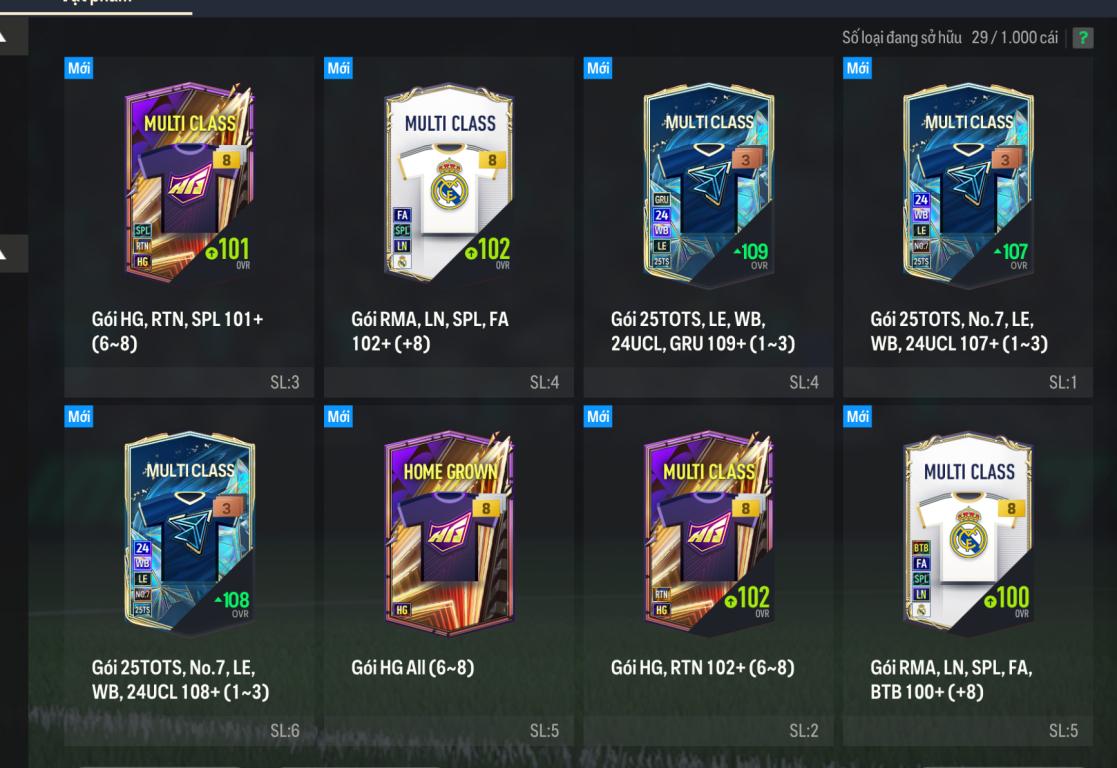Viewport: 1117px width, 768px height.
Task: Click the label Gói HG, RTN 102+ (6~8)
Action: (702, 668)
